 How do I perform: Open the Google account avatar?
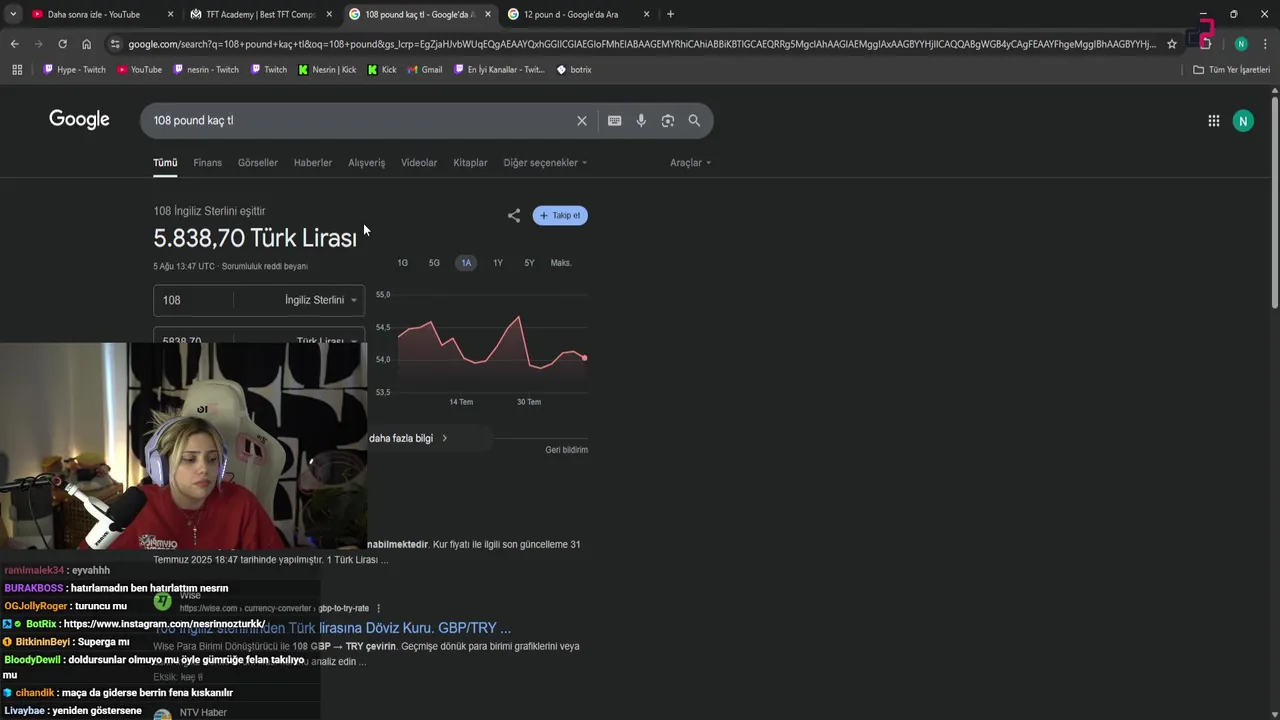pyautogui.click(x=1243, y=121)
